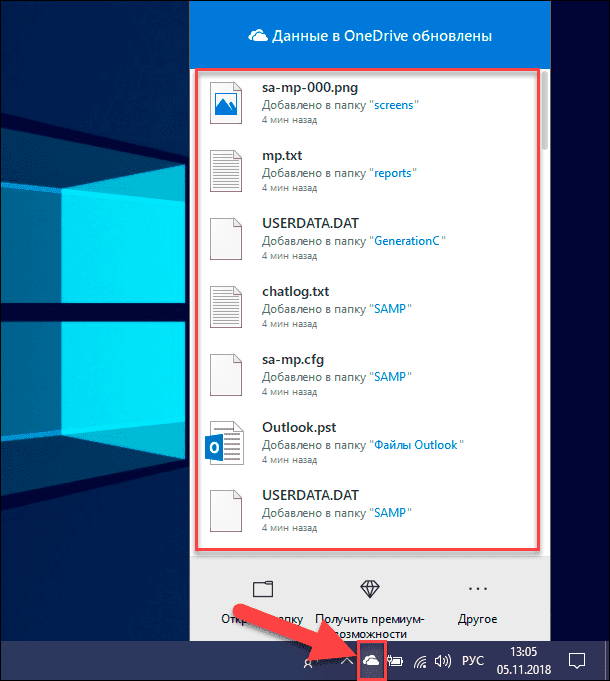Screen dimensions: 610x681
Task: Open the "Файлы Outlook" folder link
Action: point(416,445)
